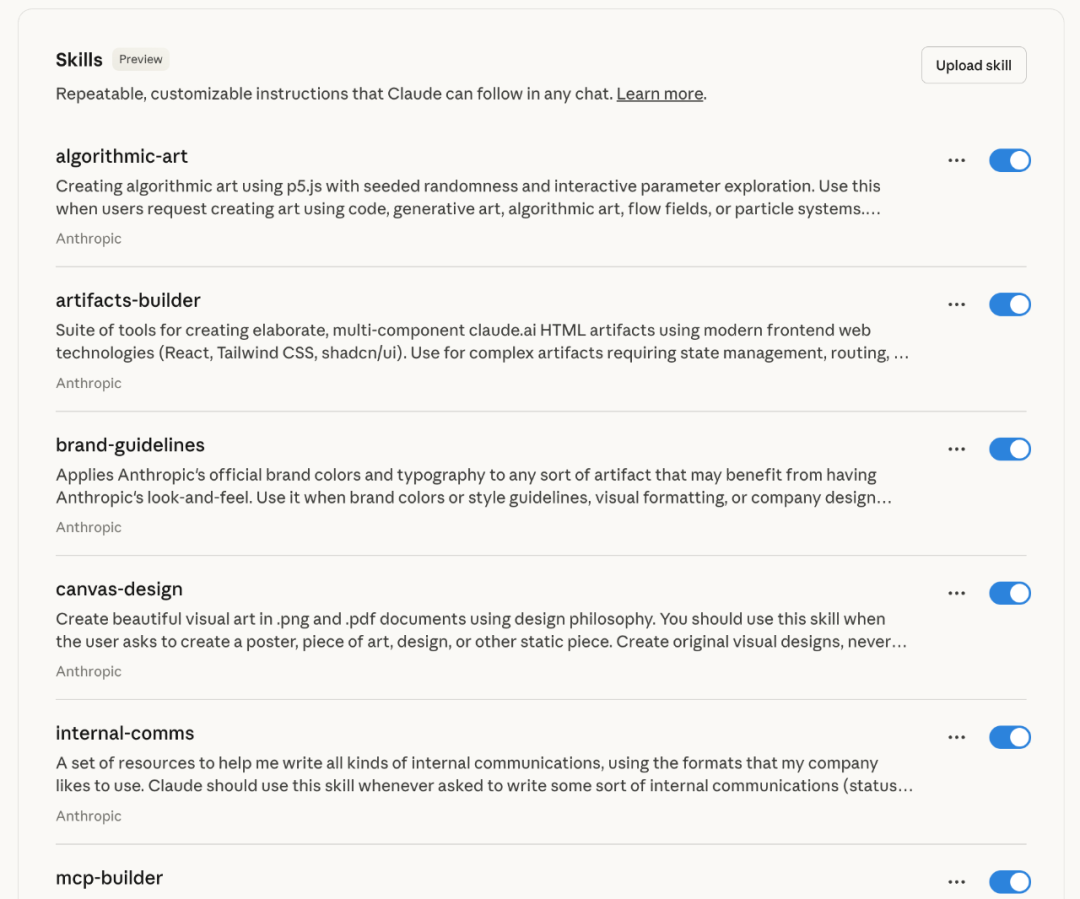Open more options for internal-comms skill
This screenshot has width=1080, height=899.
pos(957,738)
